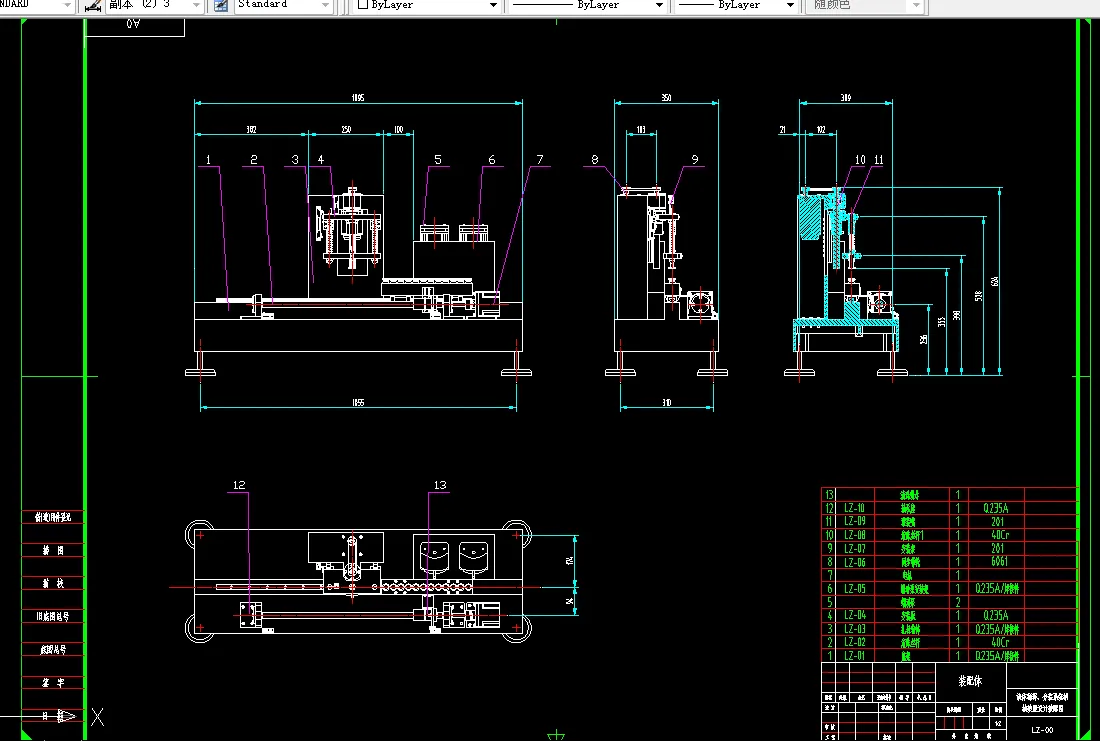Click the UCS X-axis icon

coord(98,717)
